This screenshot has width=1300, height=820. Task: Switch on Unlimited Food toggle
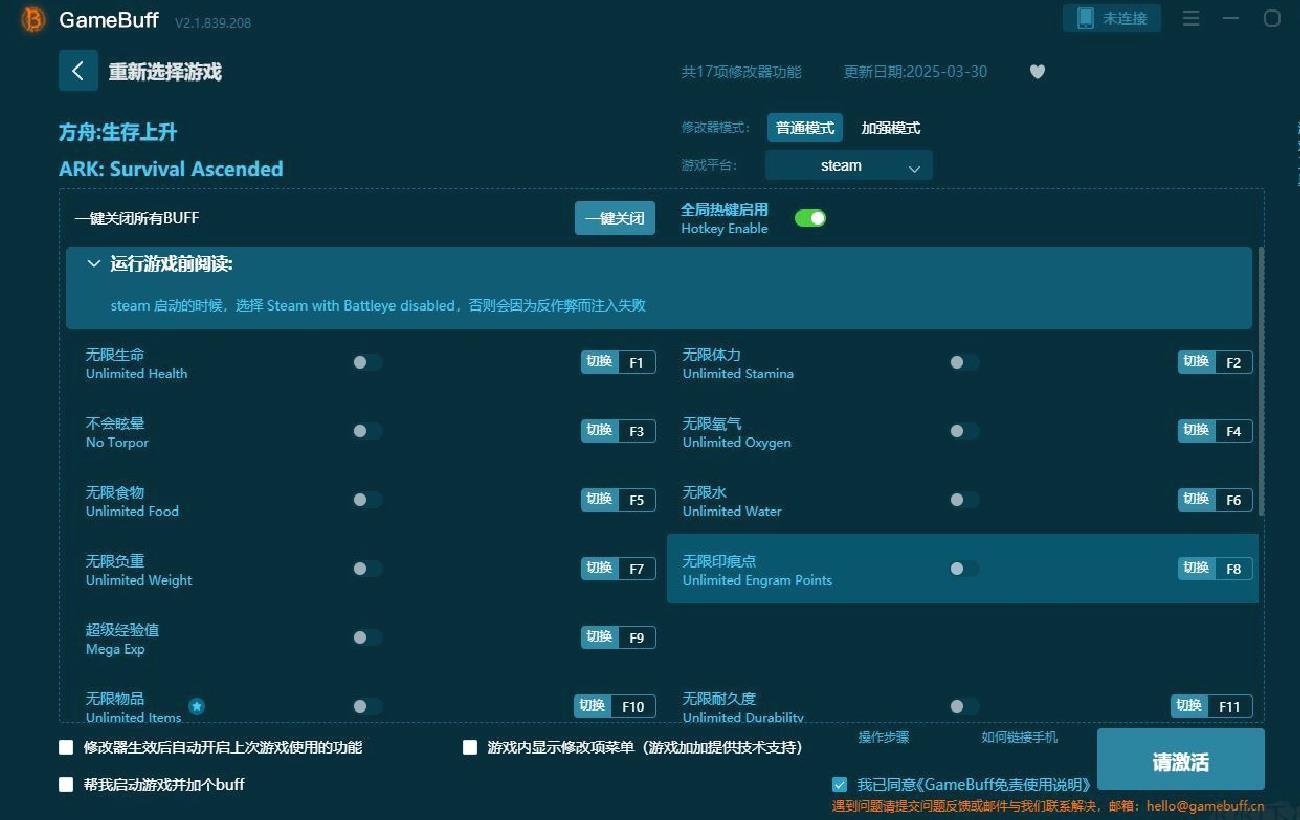click(367, 500)
